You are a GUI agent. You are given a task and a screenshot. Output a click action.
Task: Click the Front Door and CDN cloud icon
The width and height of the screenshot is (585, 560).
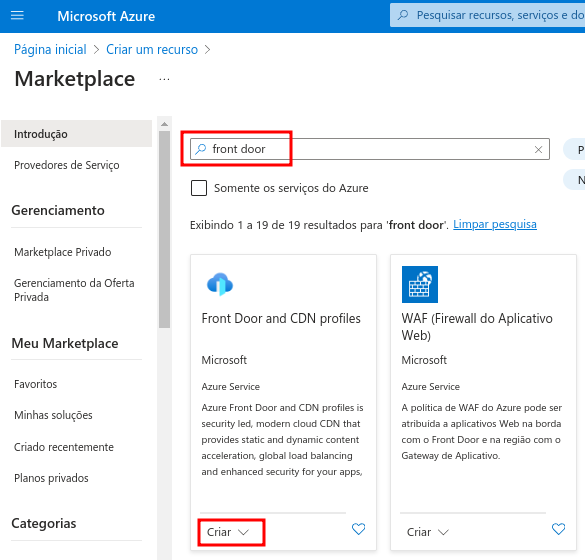click(x=220, y=284)
